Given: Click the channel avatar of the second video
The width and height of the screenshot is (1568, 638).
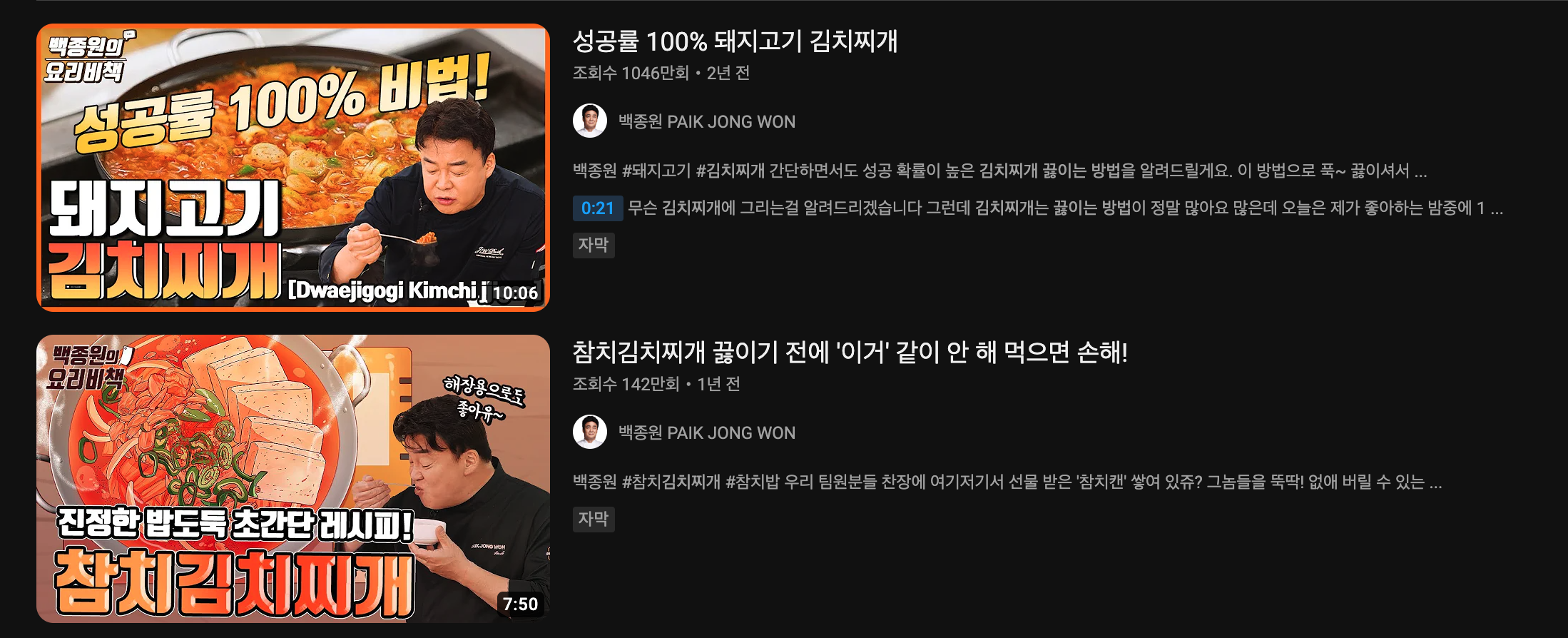Looking at the screenshot, I should point(590,432).
